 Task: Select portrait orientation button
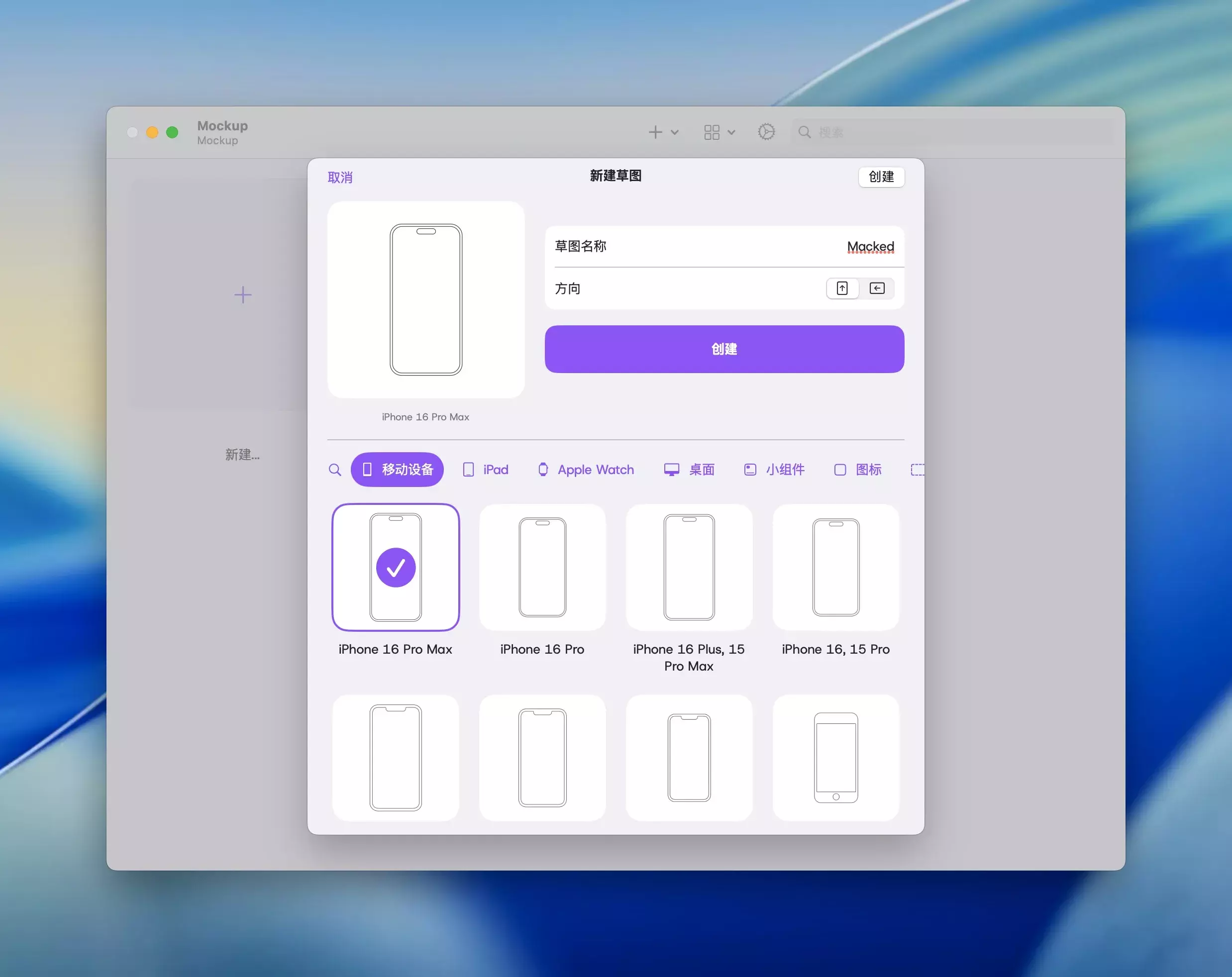[842, 289]
